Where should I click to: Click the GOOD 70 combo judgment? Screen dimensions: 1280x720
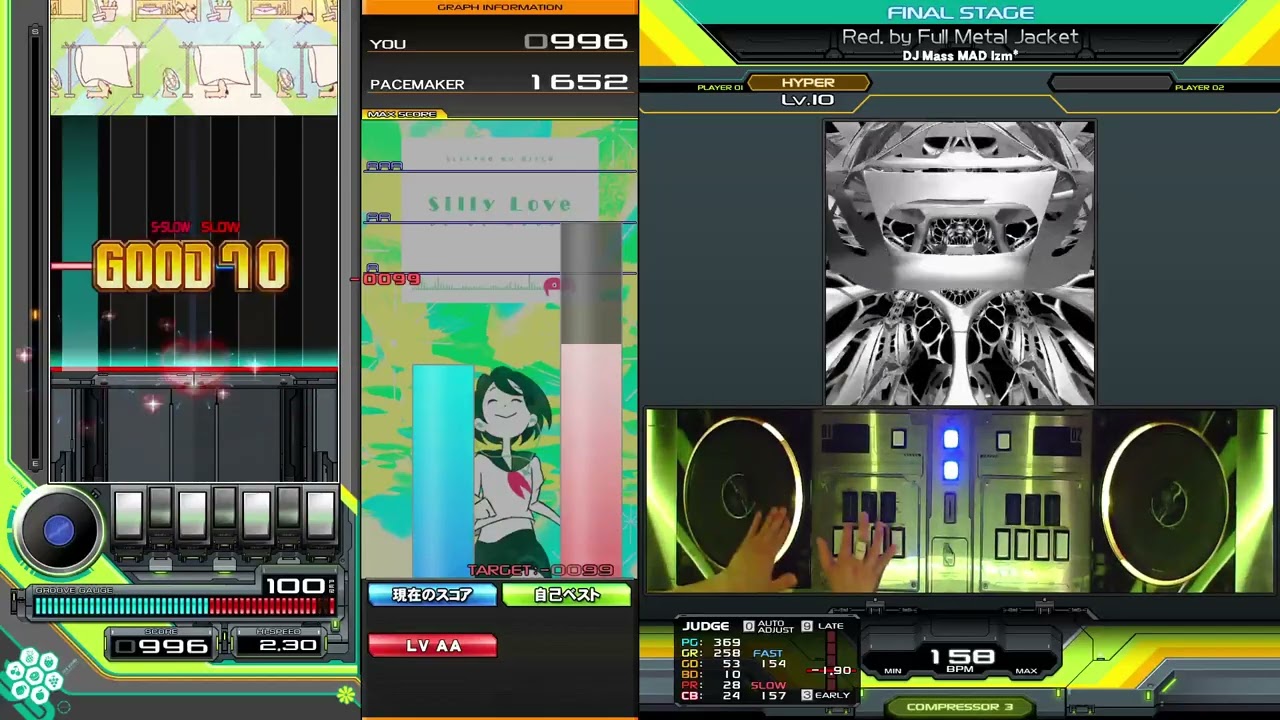[x=191, y=267]
